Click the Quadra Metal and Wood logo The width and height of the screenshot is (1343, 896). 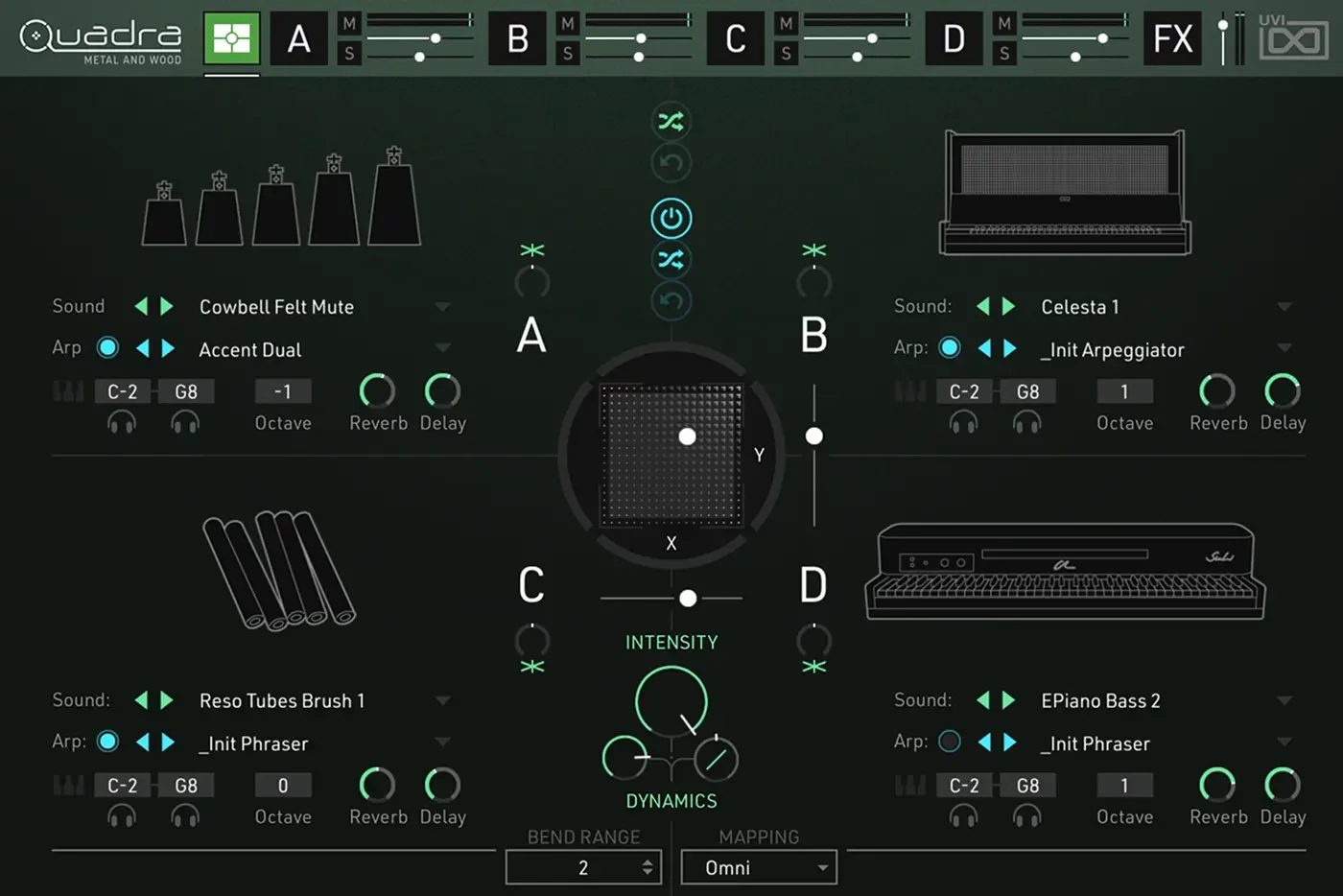[101, 40]
